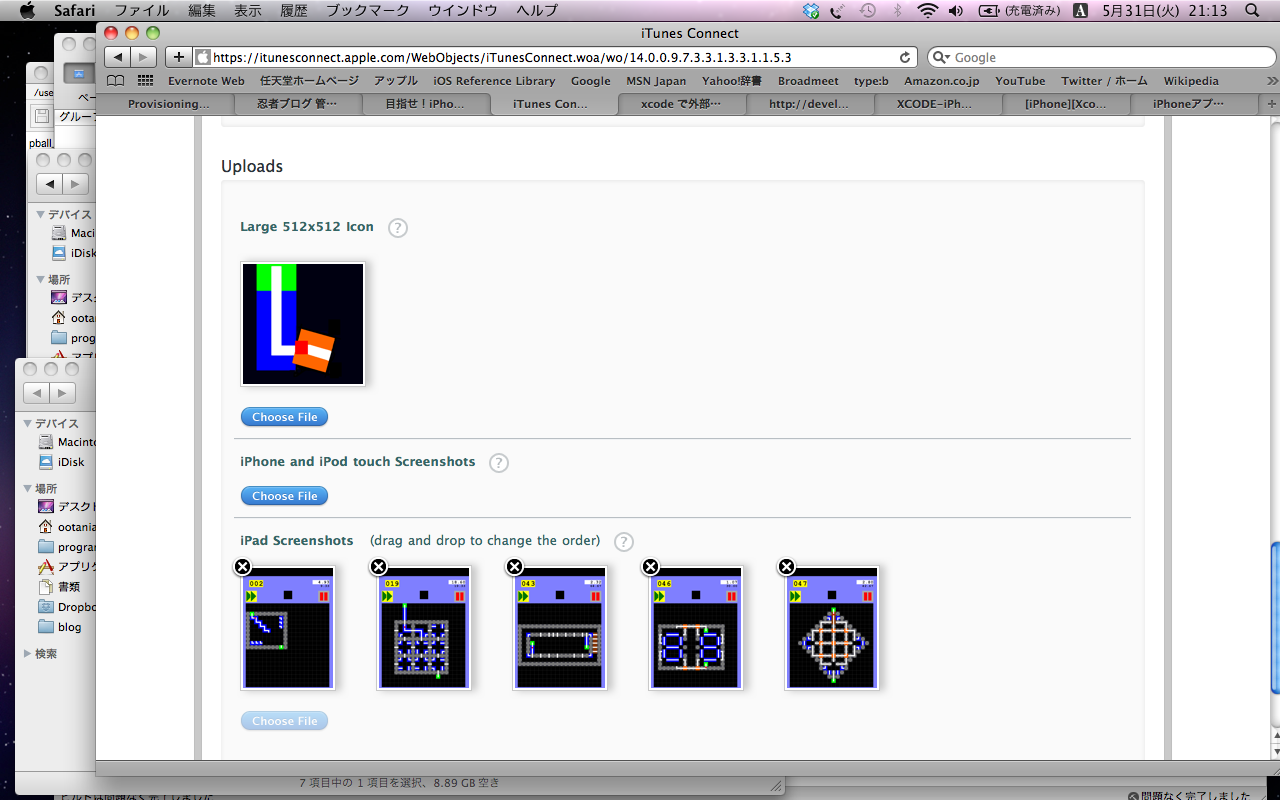
Task: Remove the iPad screenshot labeled 019
Action: point(378,567)
